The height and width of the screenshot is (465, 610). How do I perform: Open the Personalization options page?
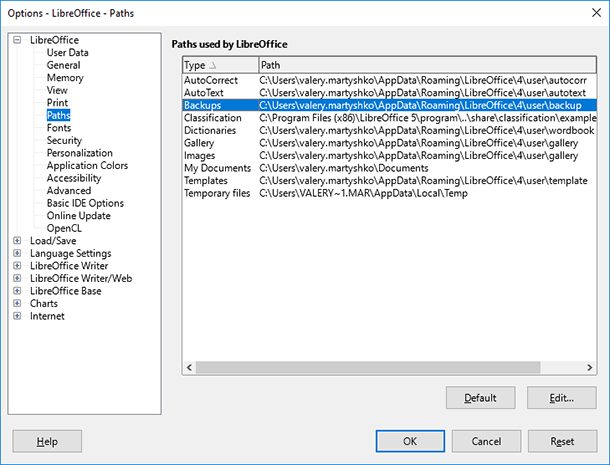tap(80, 153)
